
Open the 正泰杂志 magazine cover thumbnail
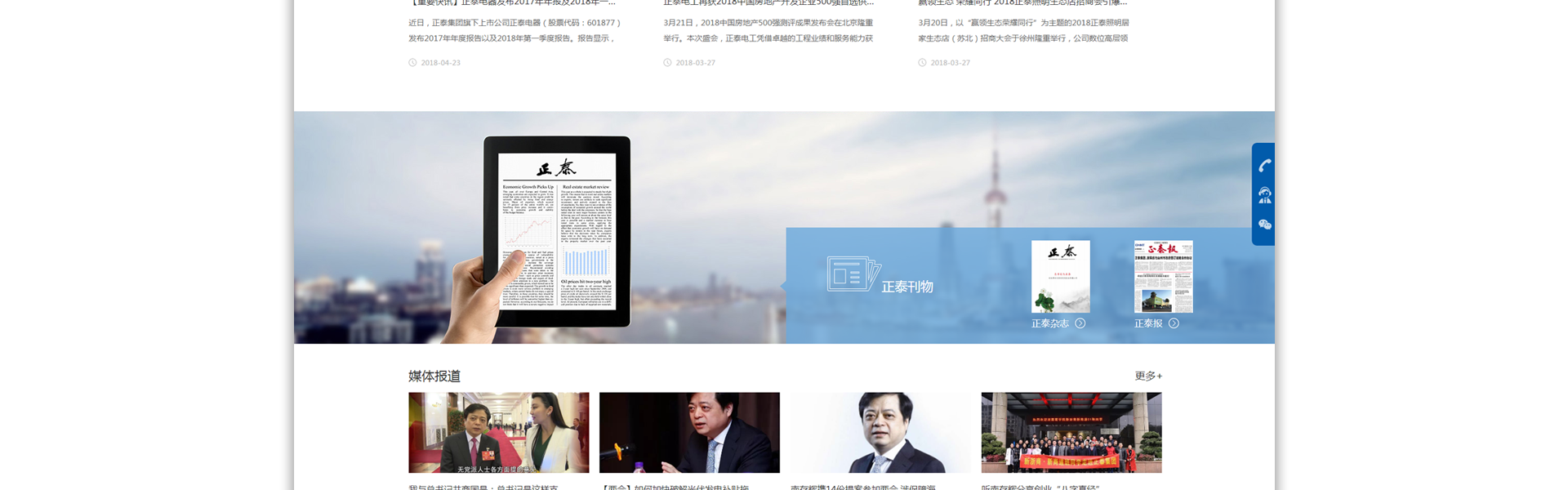pyautogui.click(x=1060, y=277)
